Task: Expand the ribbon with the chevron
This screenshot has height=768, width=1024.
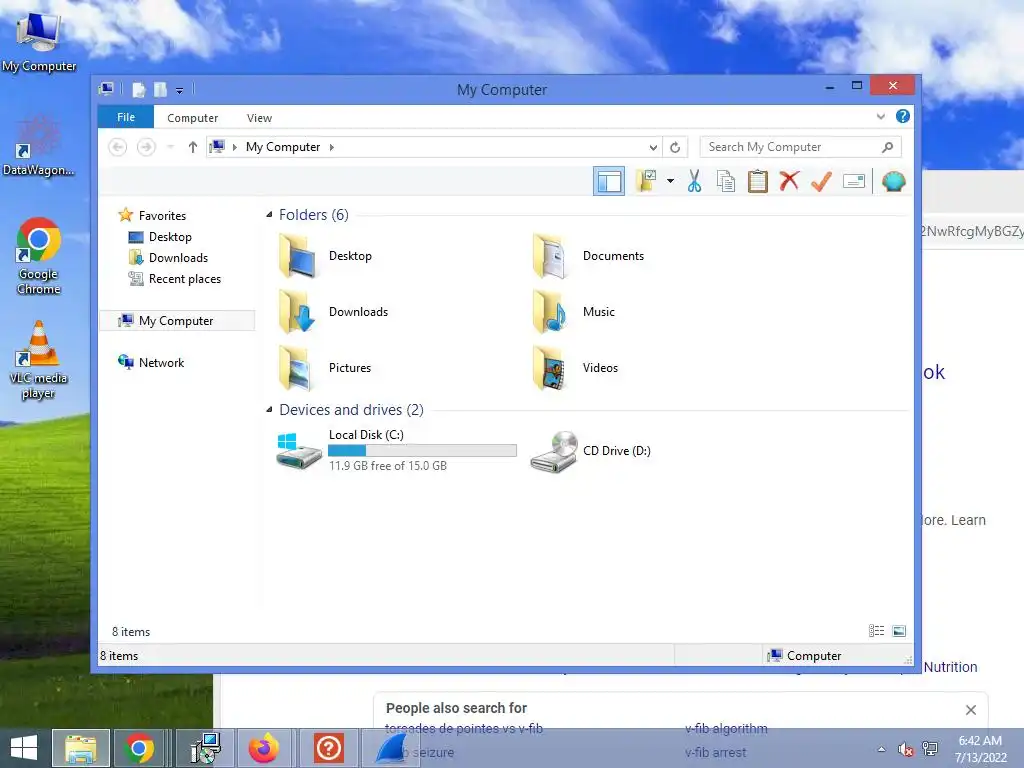Action: [880, 116]
